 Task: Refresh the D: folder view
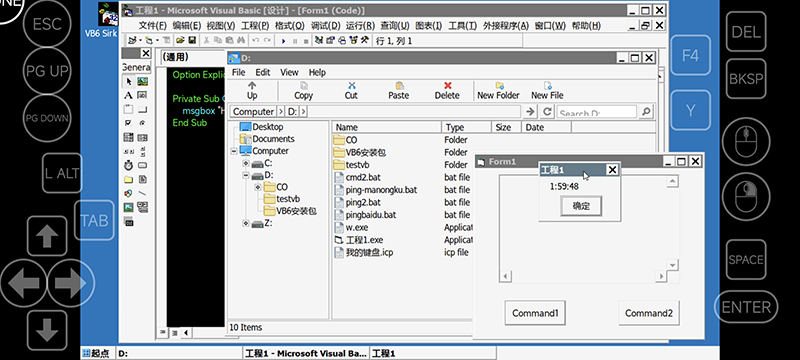point(547,112)
